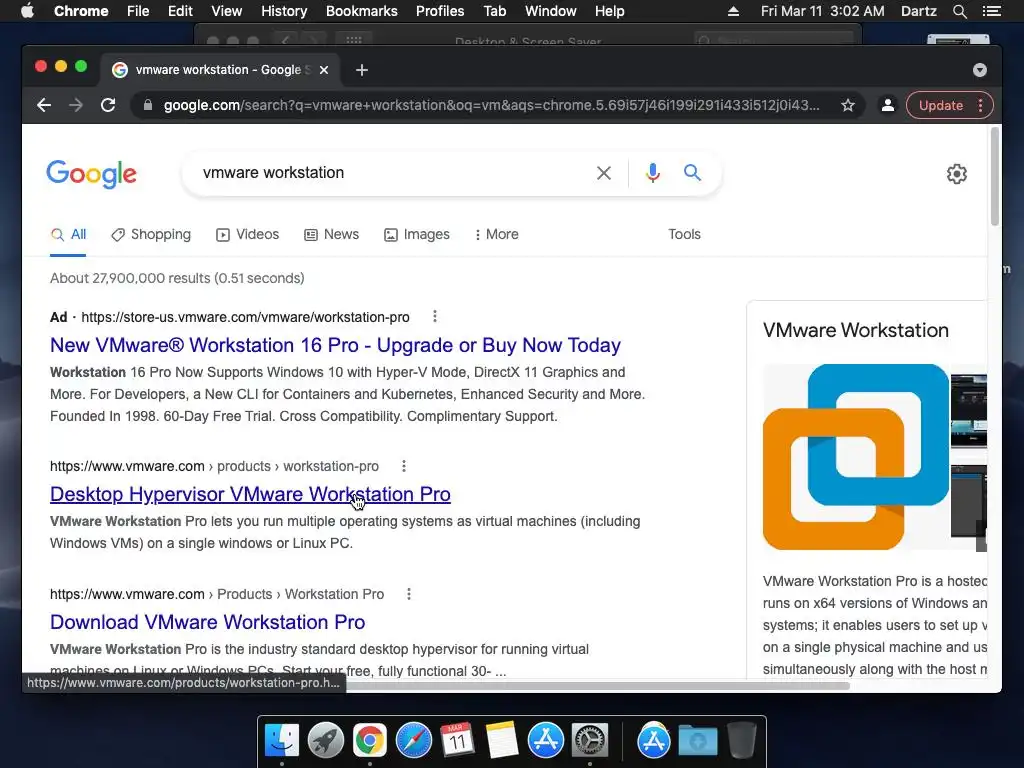Image resolution: width=1024 pixels, height=768 pixels.
Task: Go back with the browser back arrow
Action: [x=44, y=105]
